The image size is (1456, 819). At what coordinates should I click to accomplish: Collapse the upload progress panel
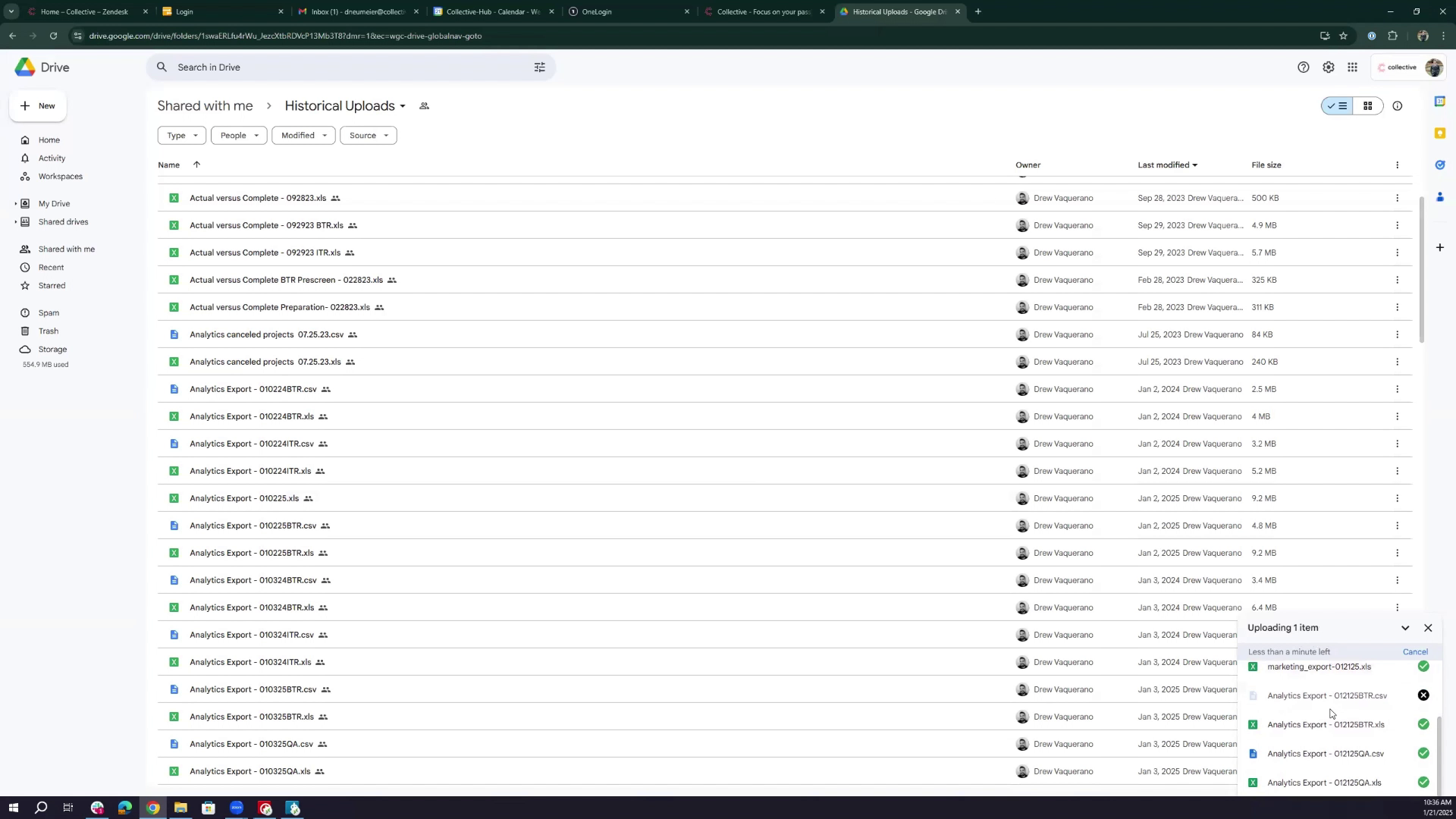click(x=1404, y=628)
